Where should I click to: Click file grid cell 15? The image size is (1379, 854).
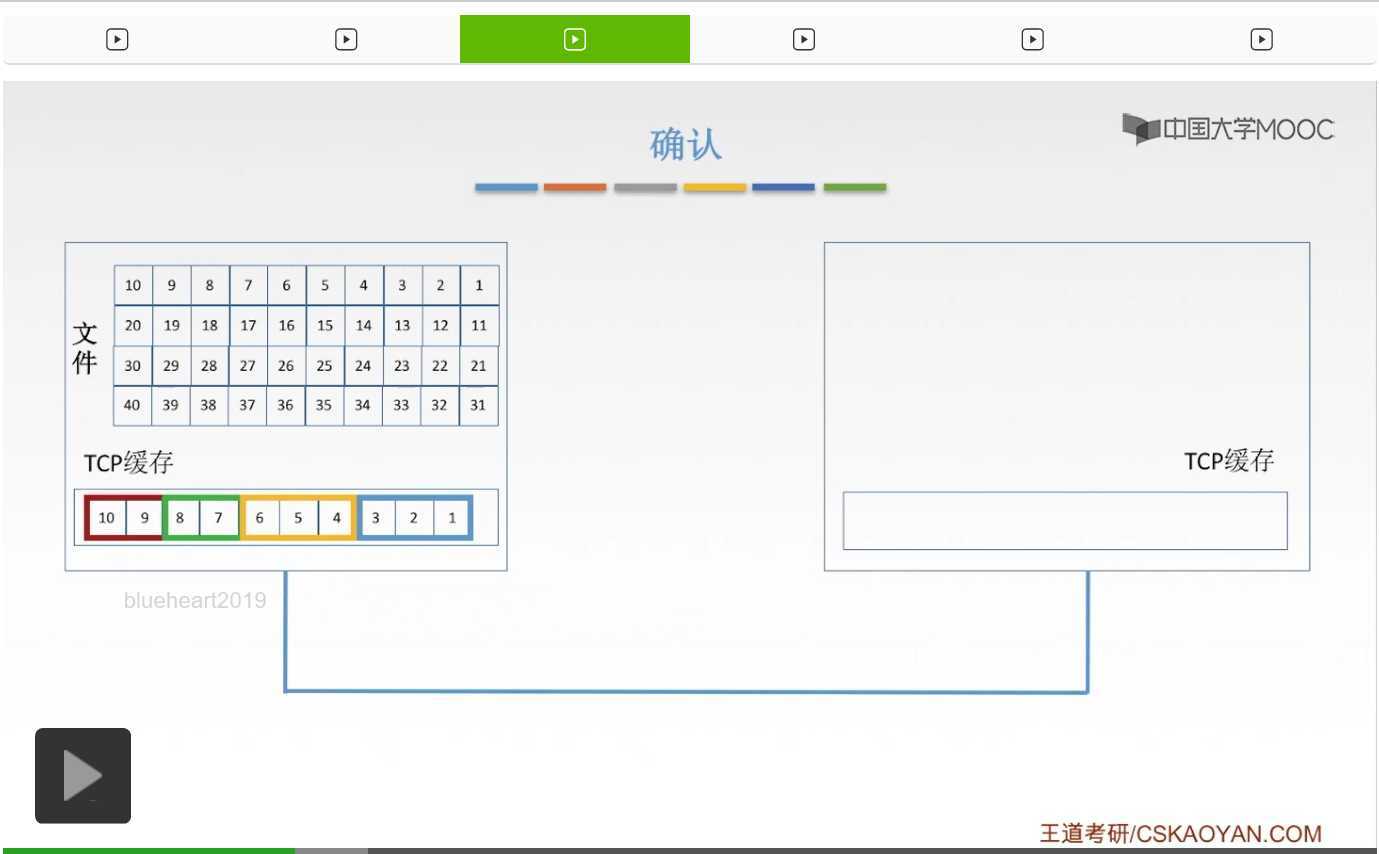tap(325, 325)
